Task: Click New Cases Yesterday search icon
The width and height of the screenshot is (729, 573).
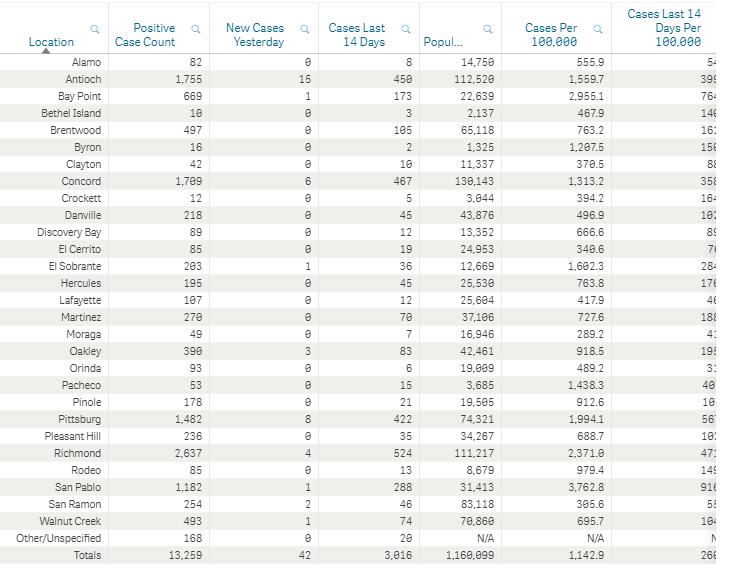Action: pos(305,29)
